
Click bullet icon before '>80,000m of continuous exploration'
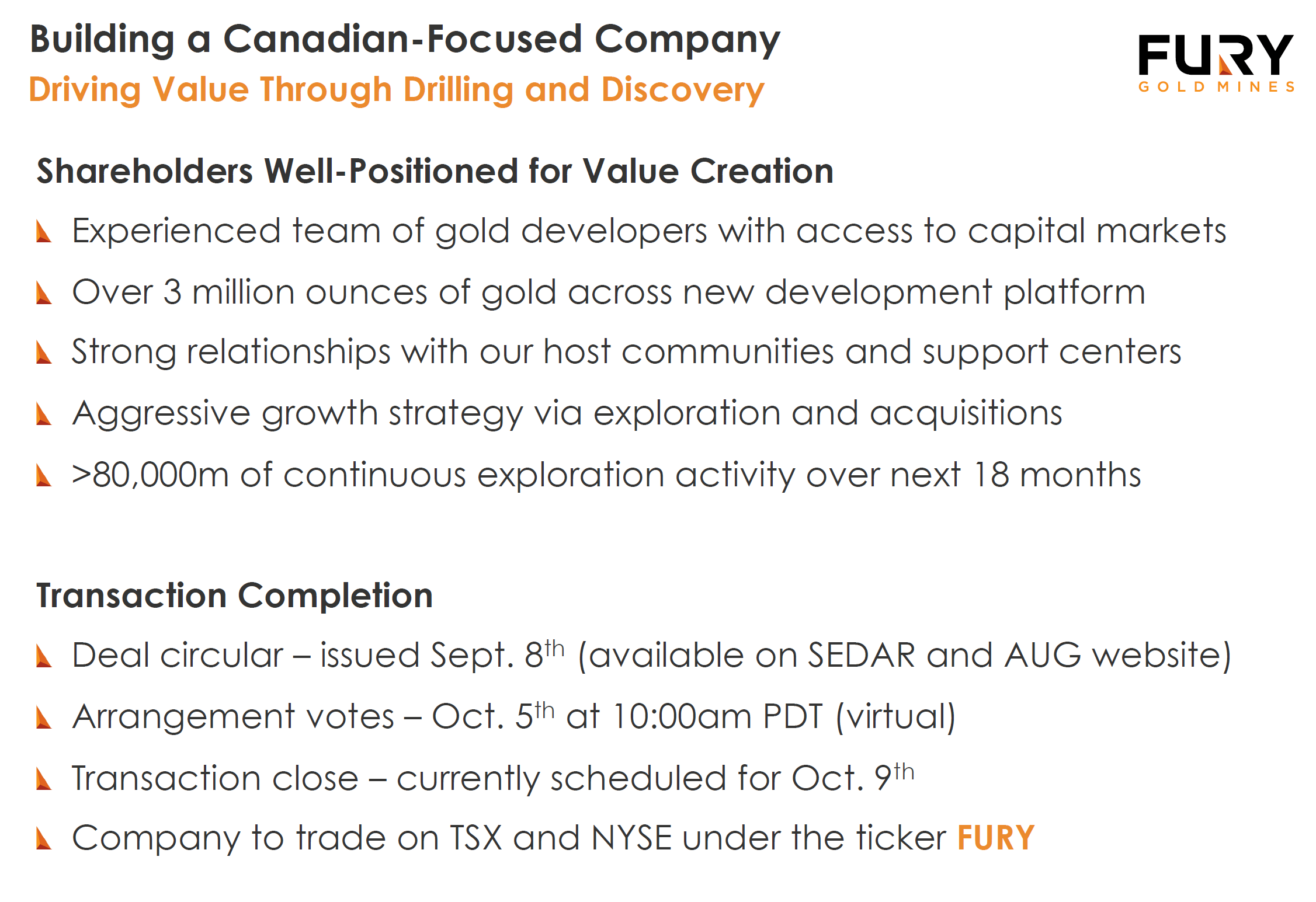click(x=44, y=475)
